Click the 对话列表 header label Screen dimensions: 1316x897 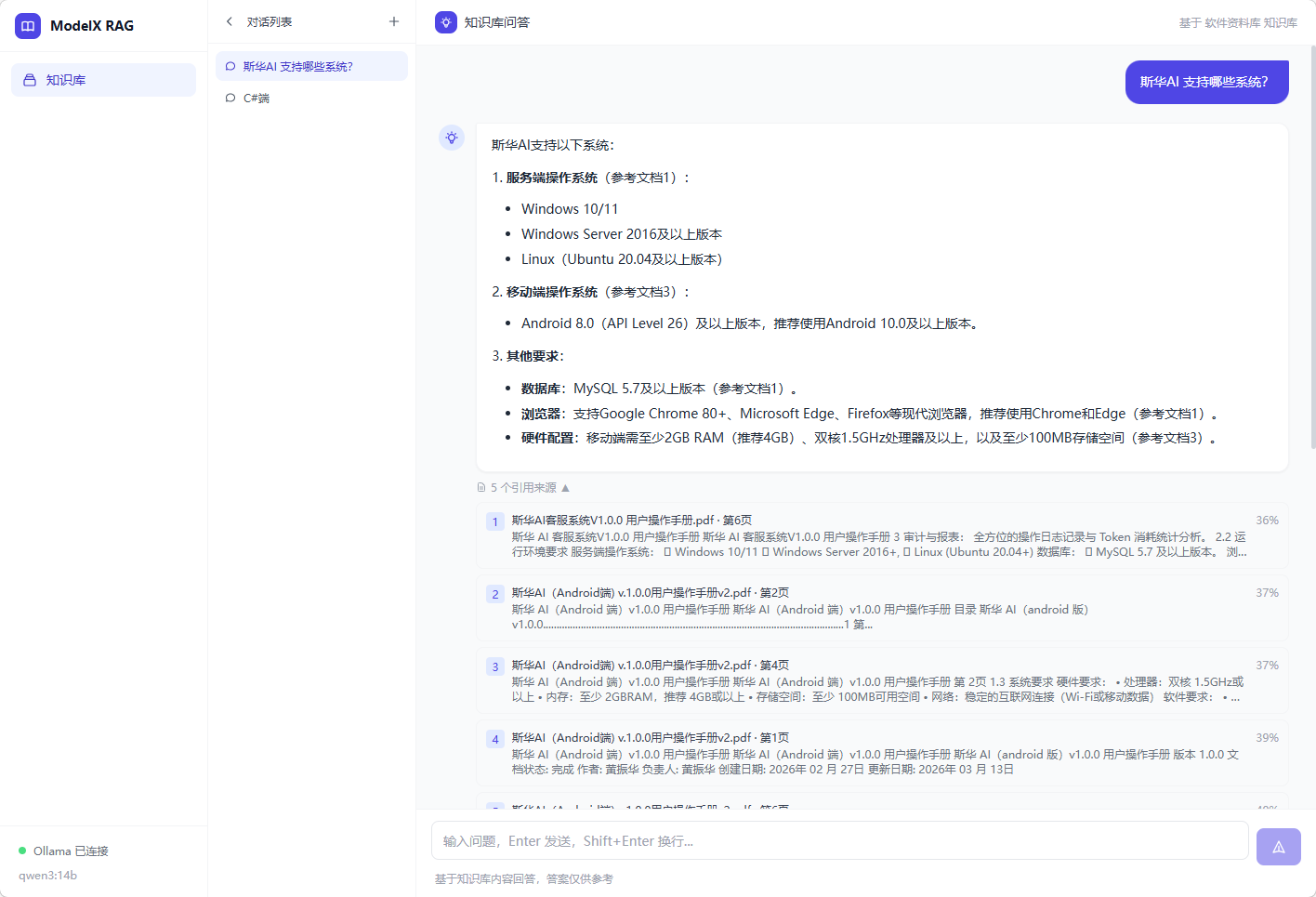pyautogui.click(x=270, y=21)
